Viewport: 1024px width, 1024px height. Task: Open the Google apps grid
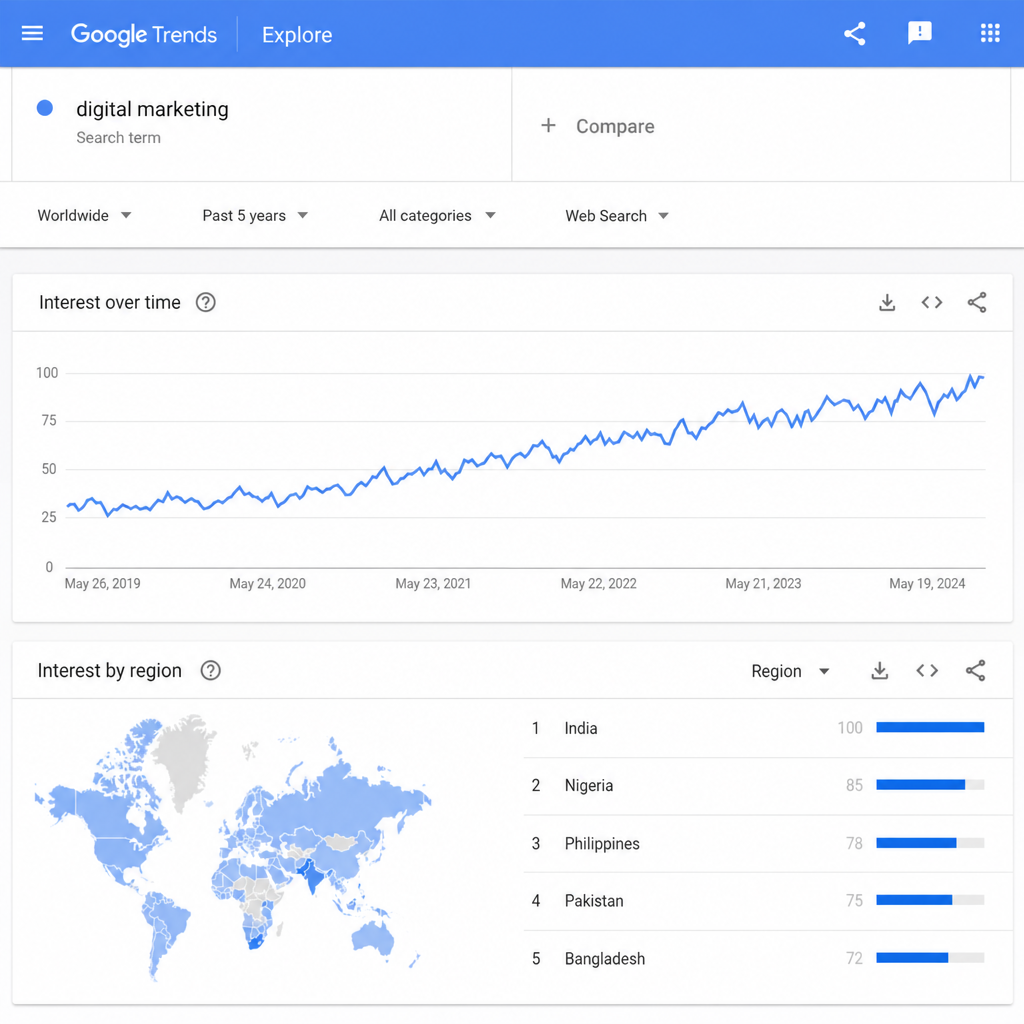(990, 33)
